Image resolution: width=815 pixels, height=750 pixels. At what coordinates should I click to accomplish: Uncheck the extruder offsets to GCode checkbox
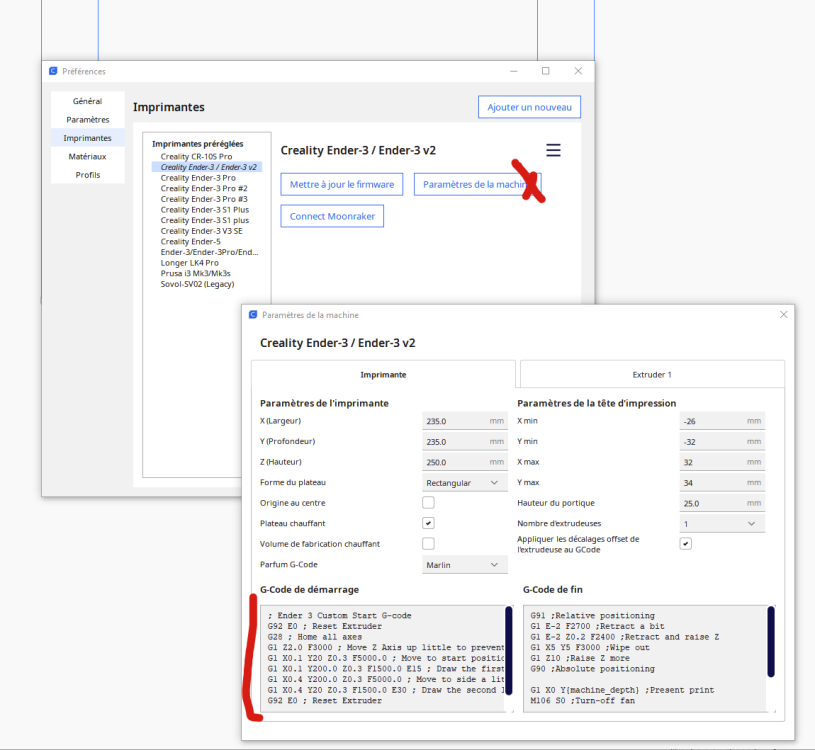pos(686,544)
